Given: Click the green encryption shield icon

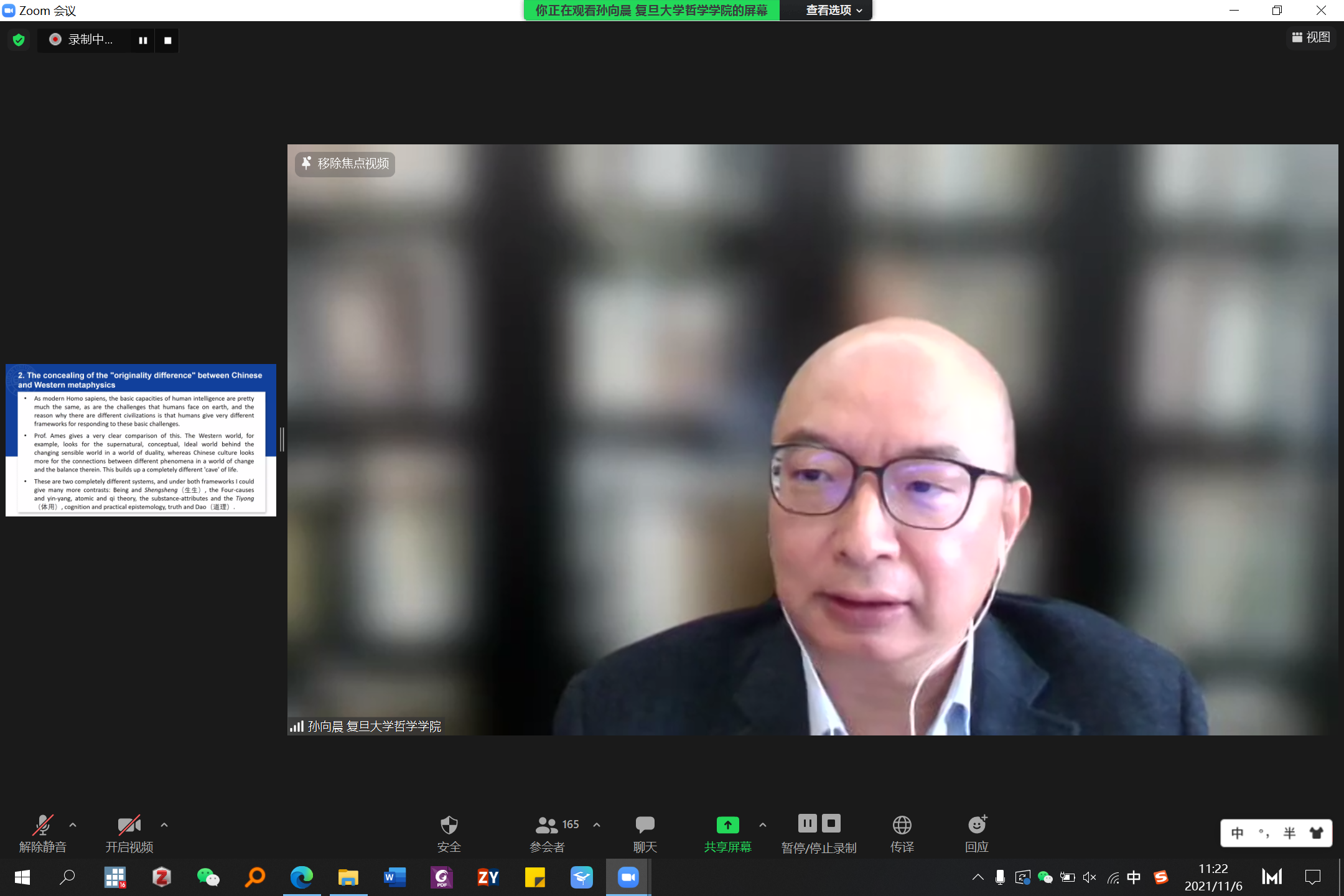Looking at the screenshot, I should tap(19, 40).
